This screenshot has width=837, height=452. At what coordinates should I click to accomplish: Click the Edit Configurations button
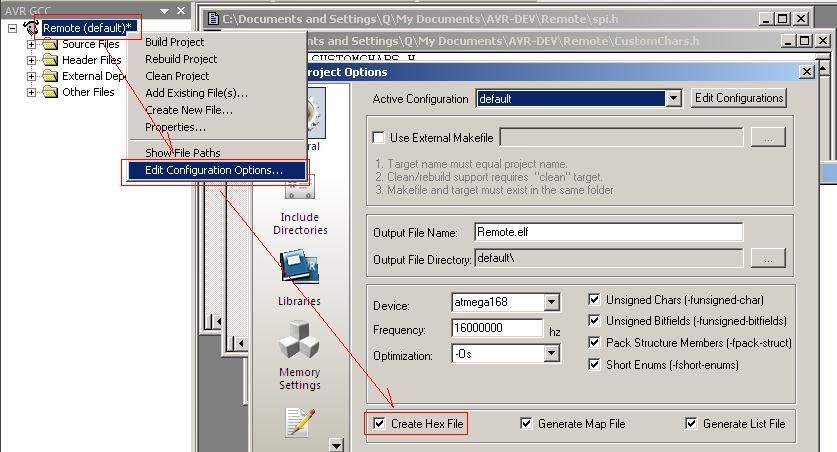coord(739,98)
